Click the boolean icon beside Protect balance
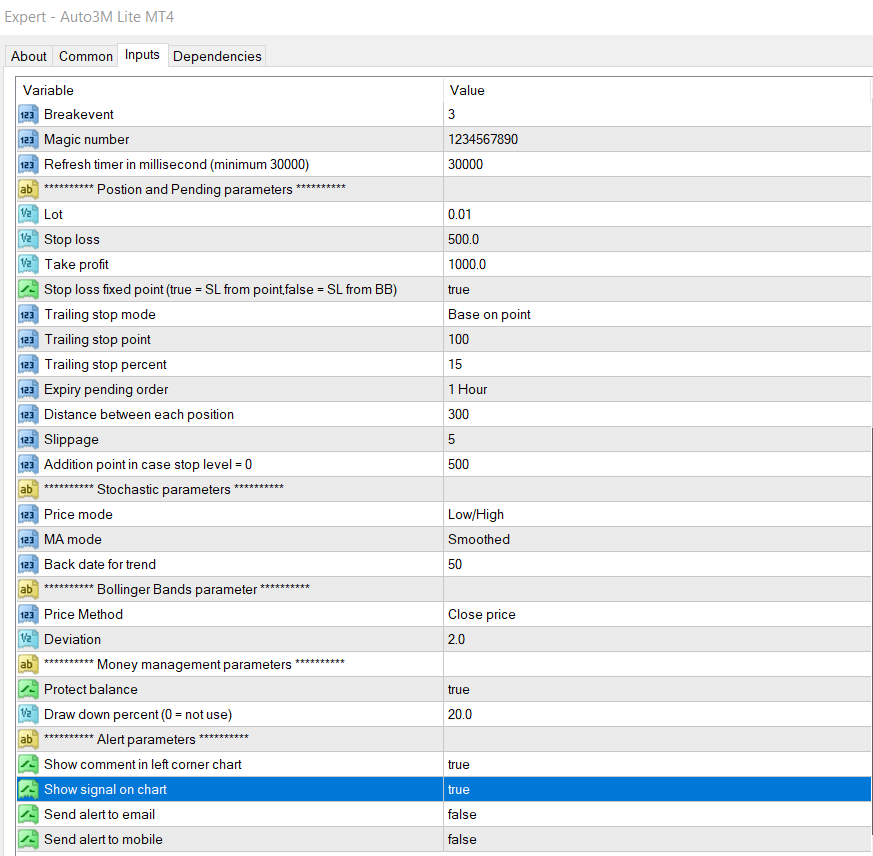 [28, 689]
